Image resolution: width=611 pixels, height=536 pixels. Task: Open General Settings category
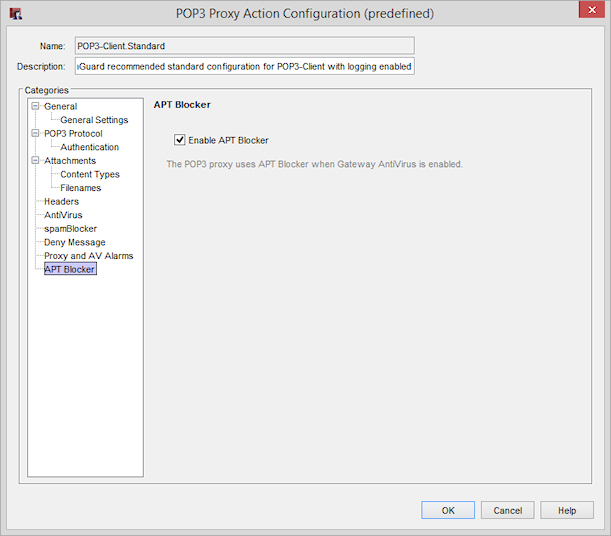(x=94, y=120)
